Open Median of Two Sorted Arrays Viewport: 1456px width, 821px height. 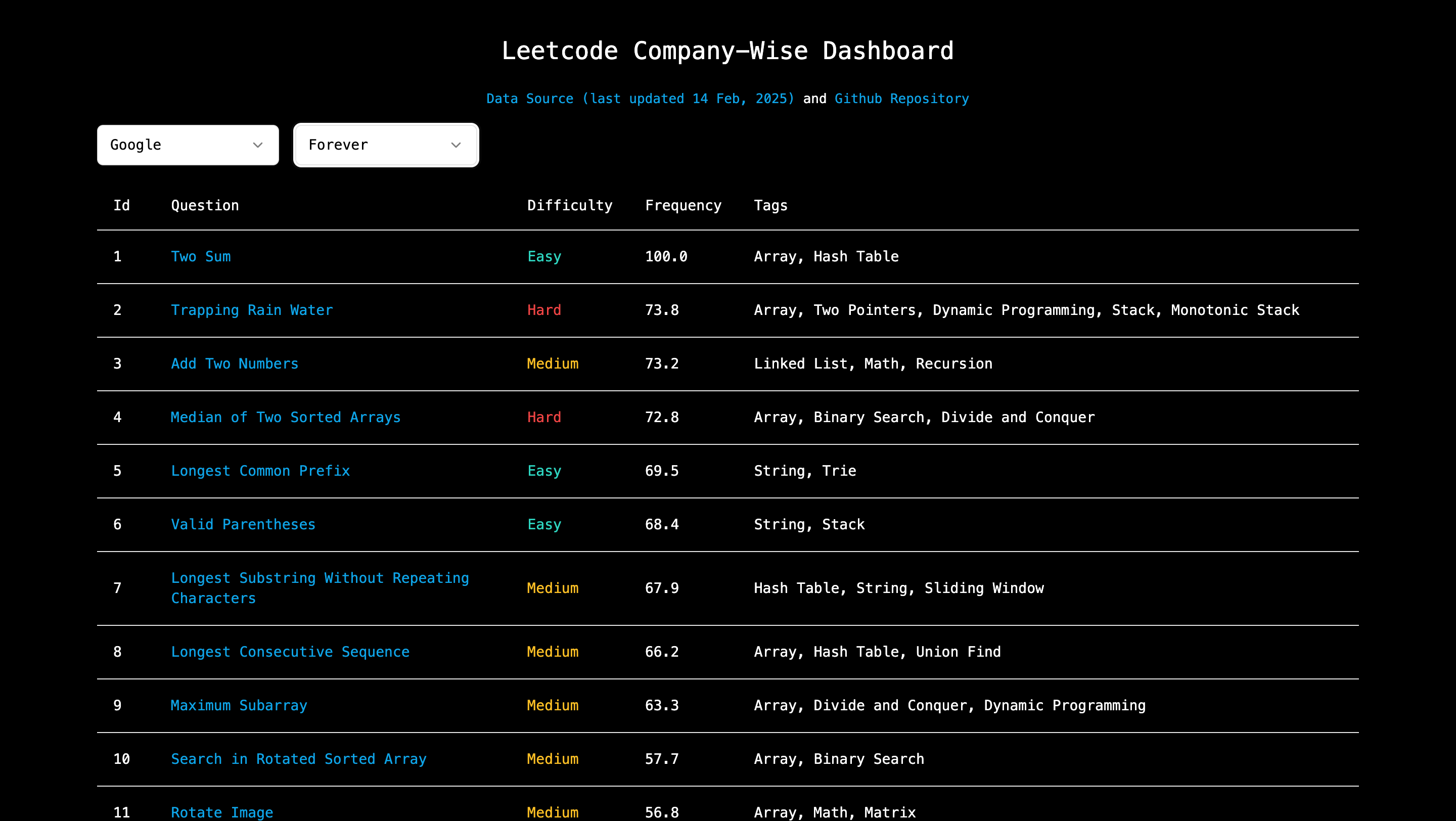pos(286,418)
